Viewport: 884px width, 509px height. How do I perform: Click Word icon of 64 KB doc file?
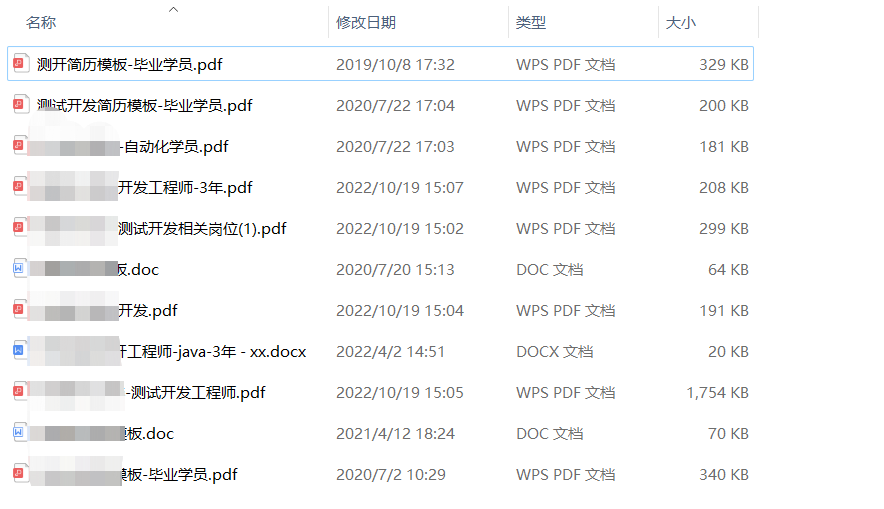19,268
